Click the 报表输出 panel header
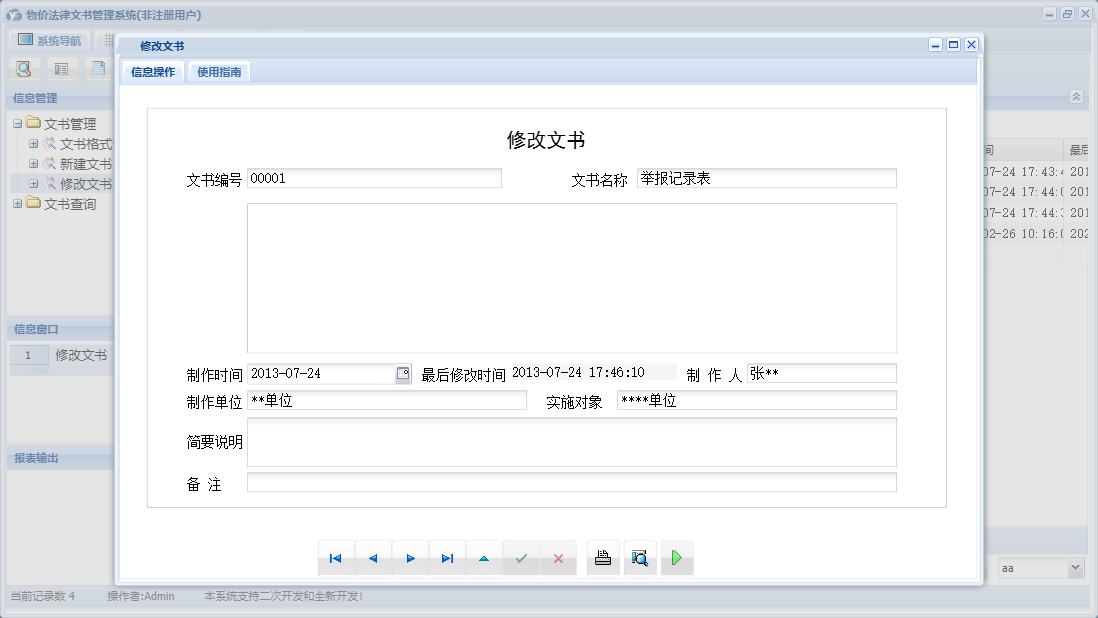The image size is (1098, 618). [x=60, y=458]
